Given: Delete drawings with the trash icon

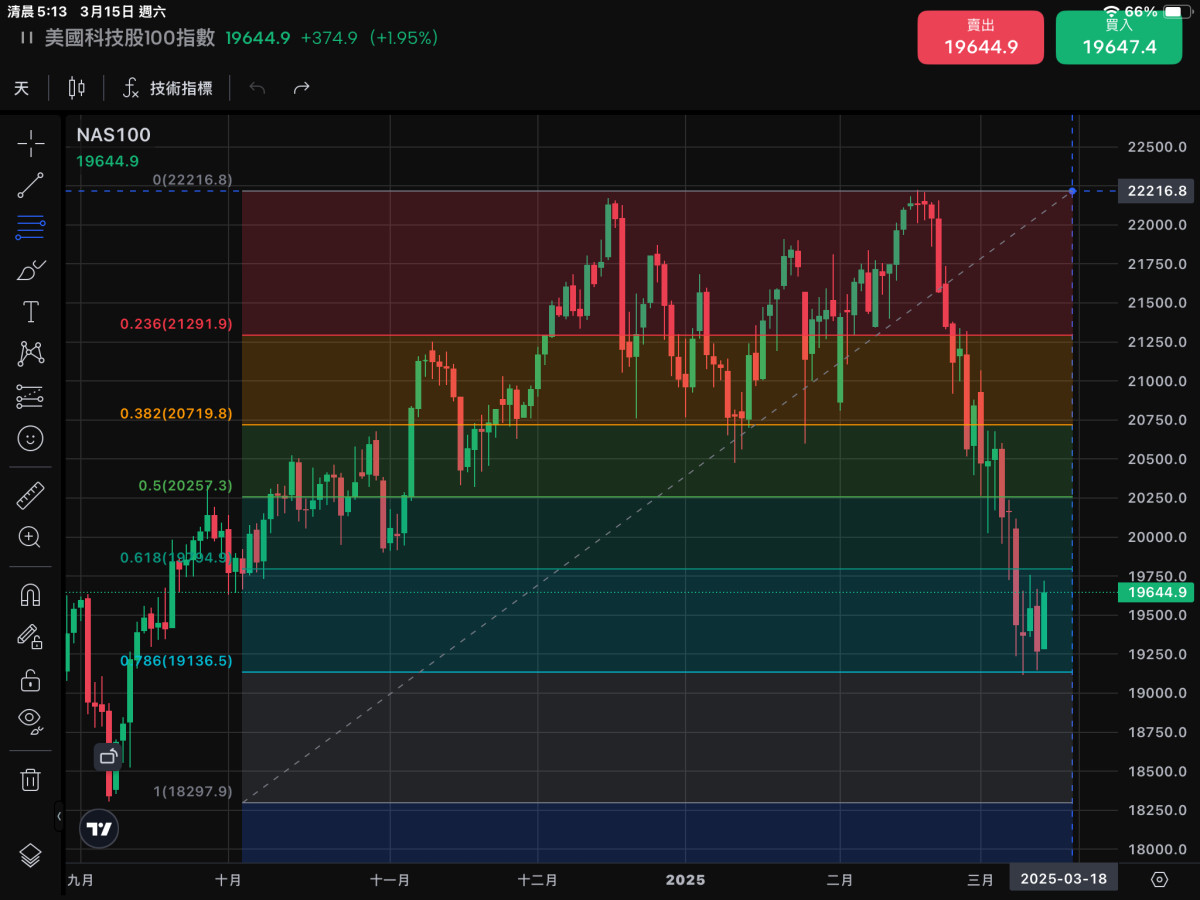Looking at the screenshot, I should pos(30,779).
